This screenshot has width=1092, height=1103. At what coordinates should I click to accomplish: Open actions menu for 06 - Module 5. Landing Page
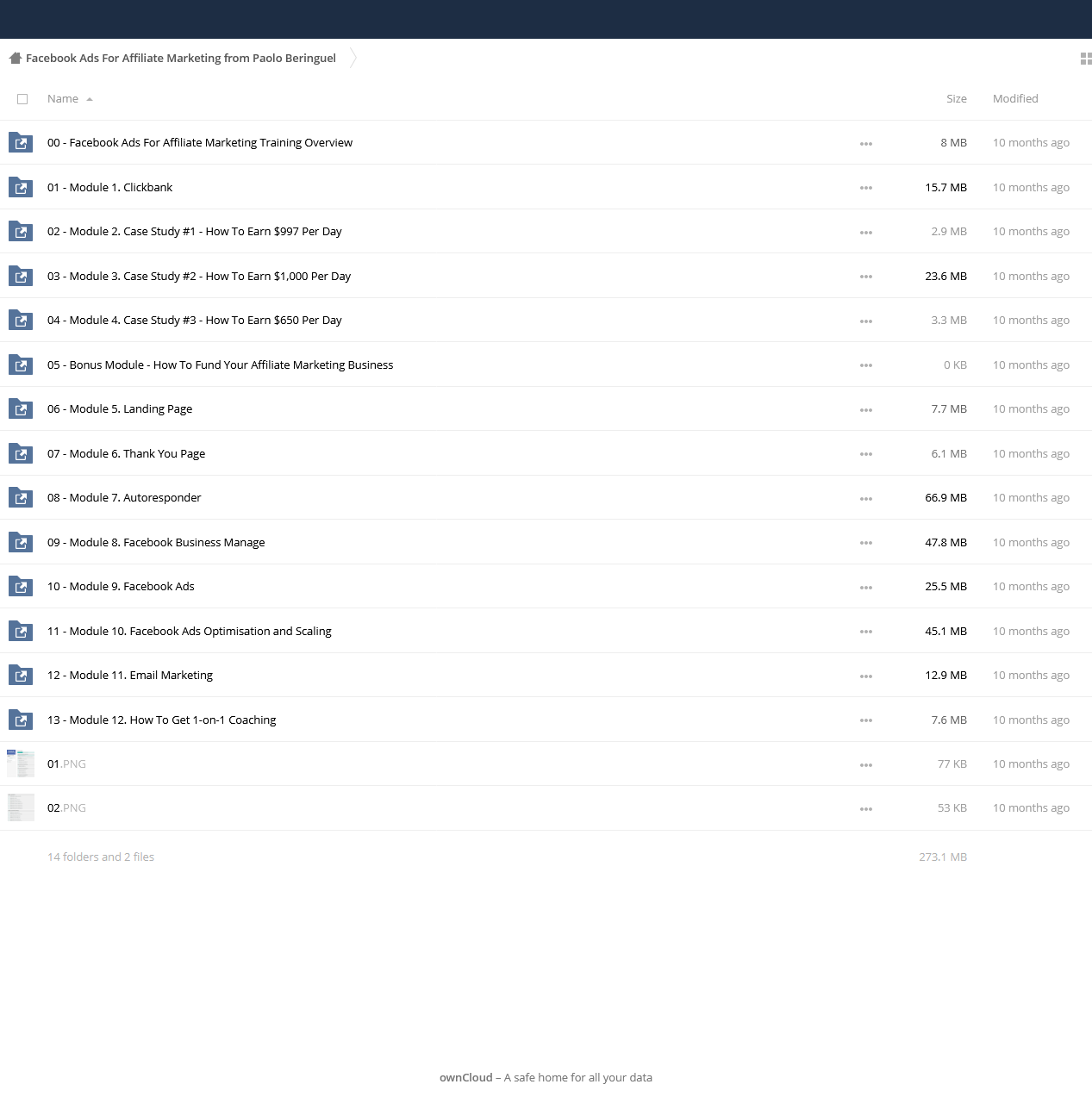(866, 410)
